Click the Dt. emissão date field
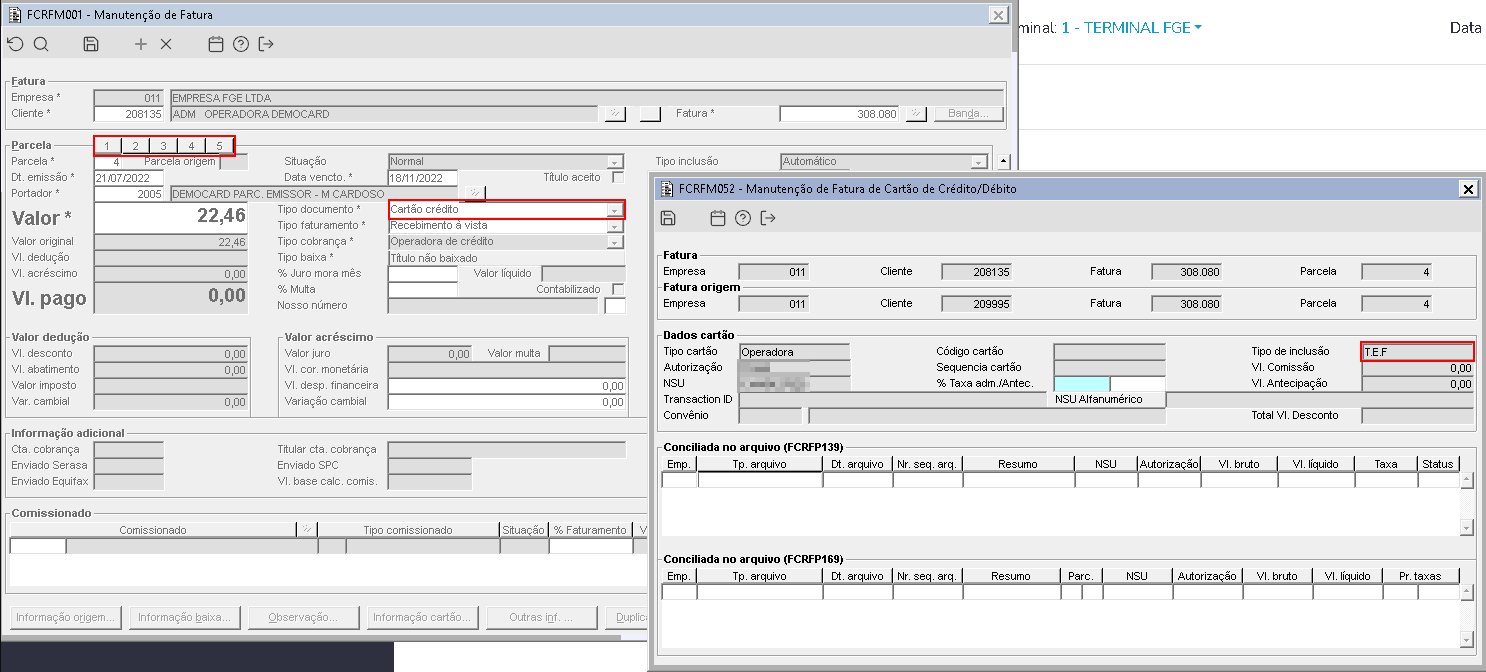 point(128,177)
